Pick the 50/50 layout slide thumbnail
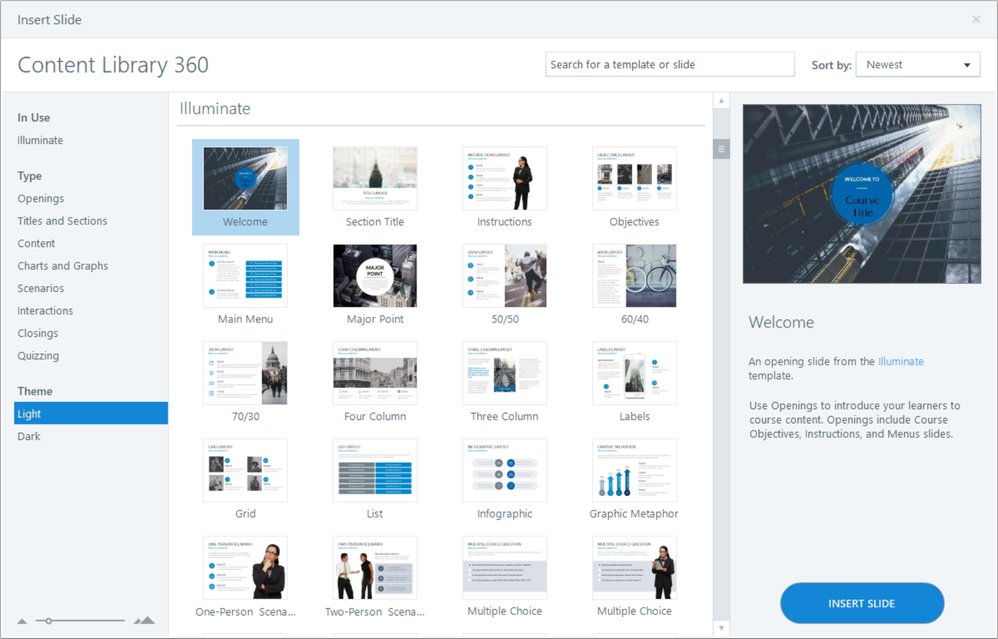Image resolution: width=998 pixels, height=639 pixels. pos(505,276)
